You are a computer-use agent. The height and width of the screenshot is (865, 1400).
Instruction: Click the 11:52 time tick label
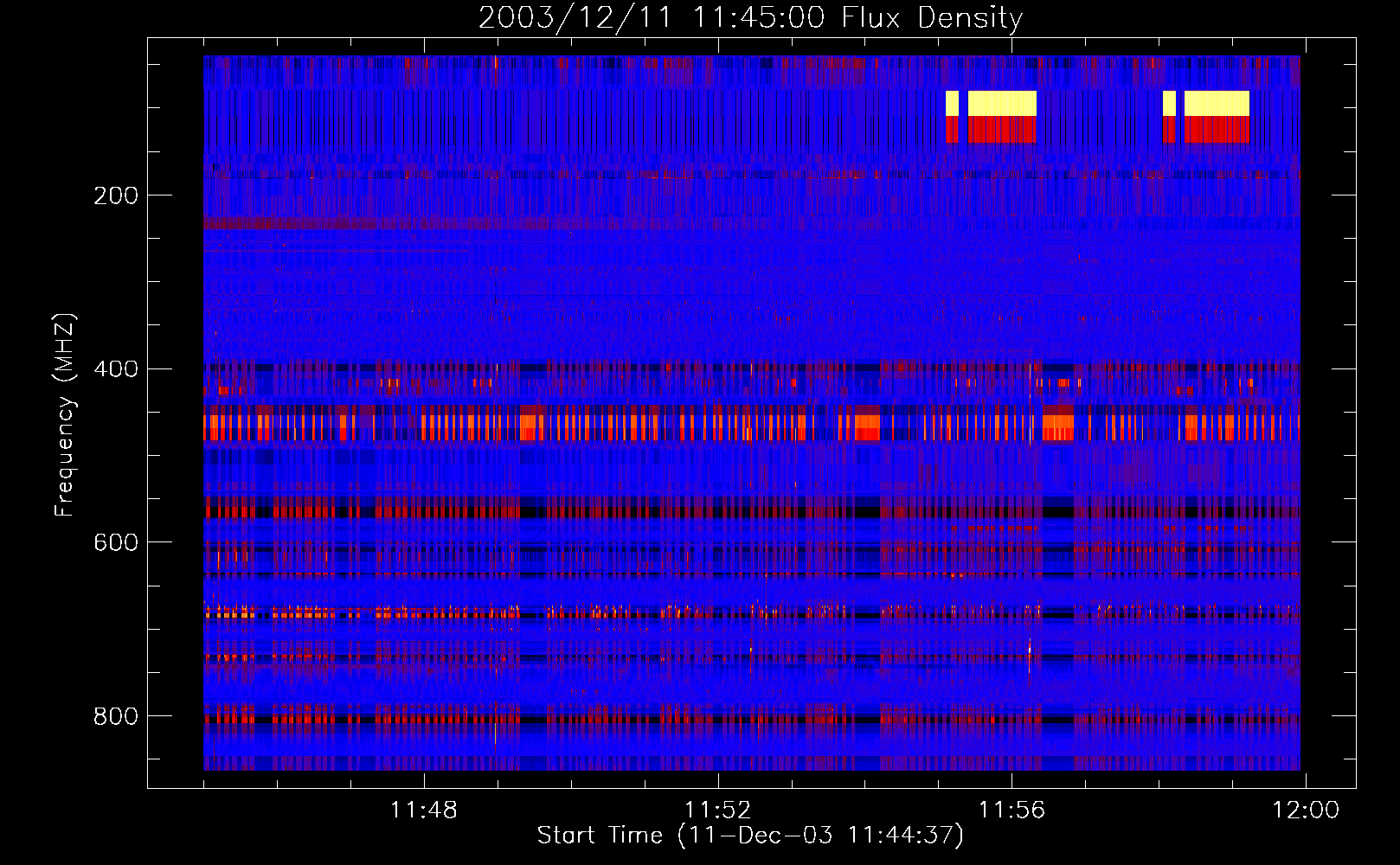coord(717,811)
